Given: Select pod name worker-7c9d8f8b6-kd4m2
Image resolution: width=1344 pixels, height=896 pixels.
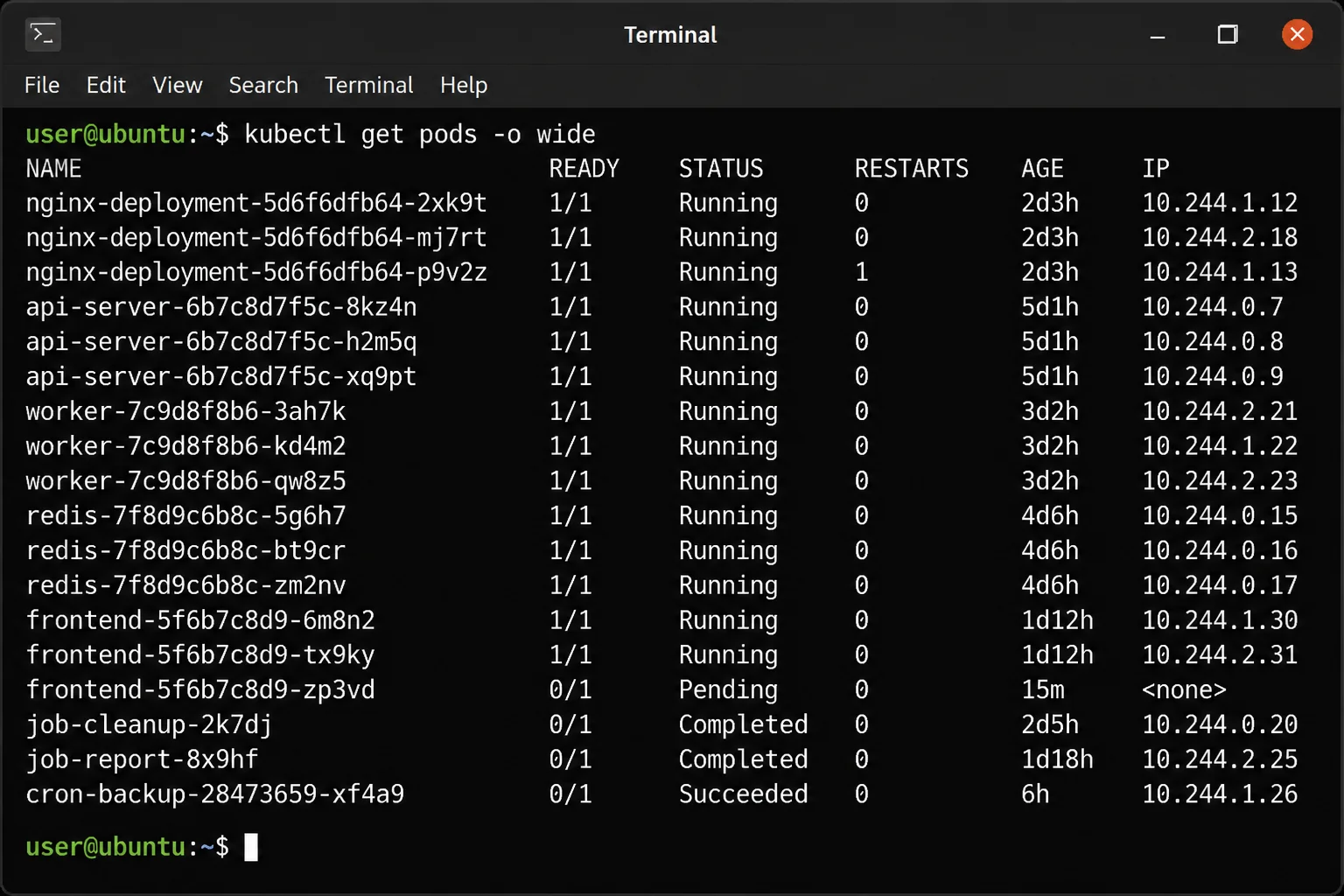Looking at the screenshot, I should click(185, 446).
